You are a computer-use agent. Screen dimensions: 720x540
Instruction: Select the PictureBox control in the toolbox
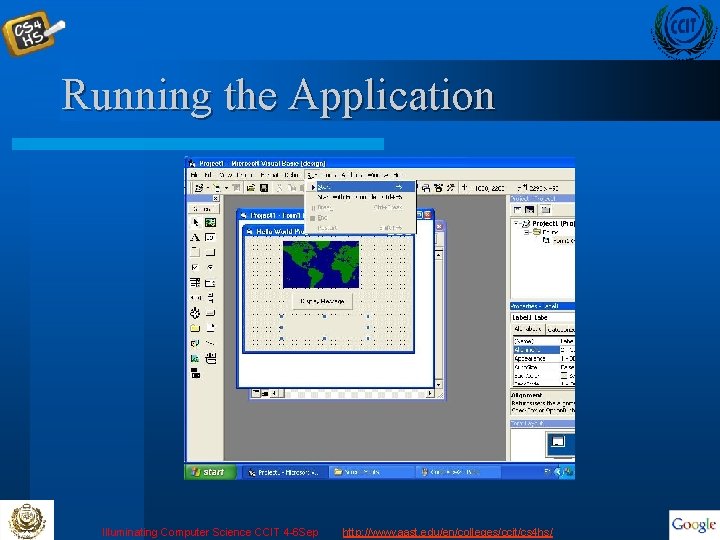(210, 223)
